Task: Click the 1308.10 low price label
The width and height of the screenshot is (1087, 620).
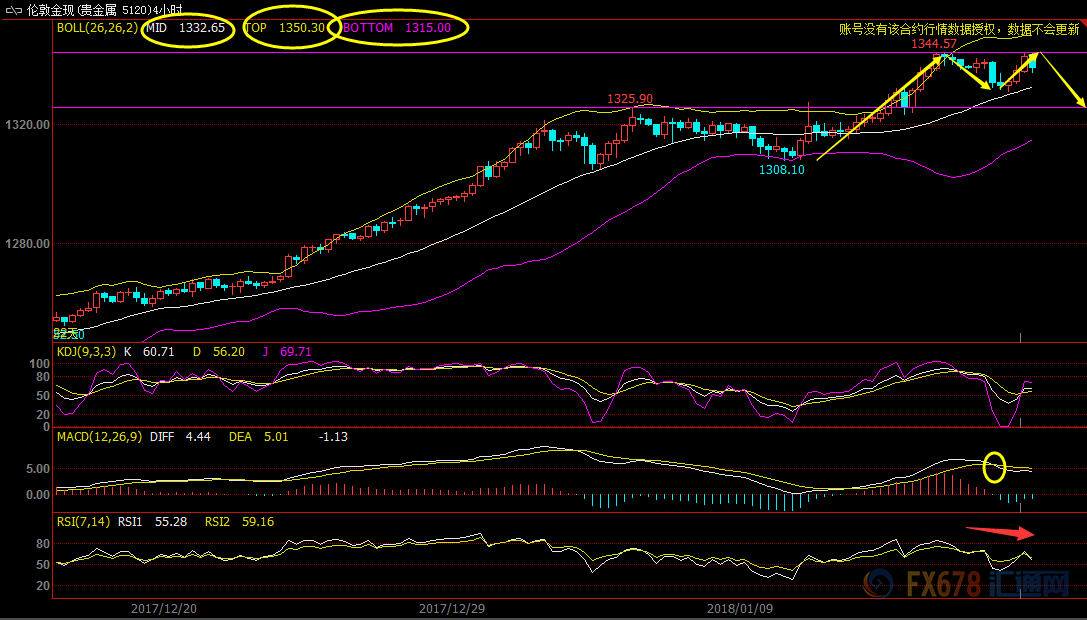Action: click(x=781, y=170)
